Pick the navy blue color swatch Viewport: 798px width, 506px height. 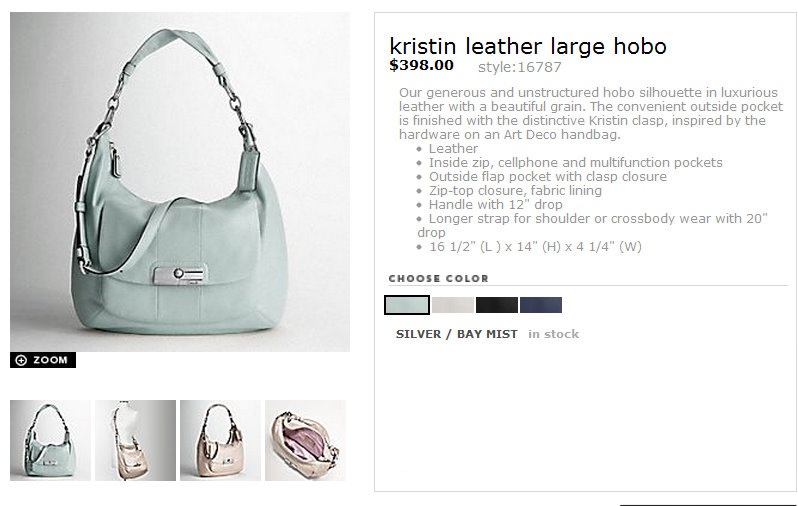[x=540, y=305]
